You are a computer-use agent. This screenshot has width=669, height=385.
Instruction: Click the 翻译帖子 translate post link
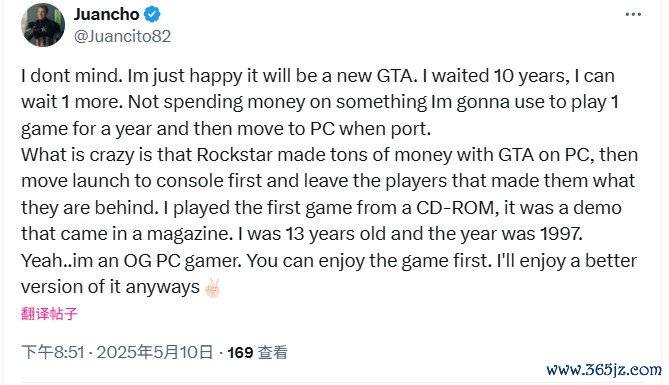(x=49, y=314)
